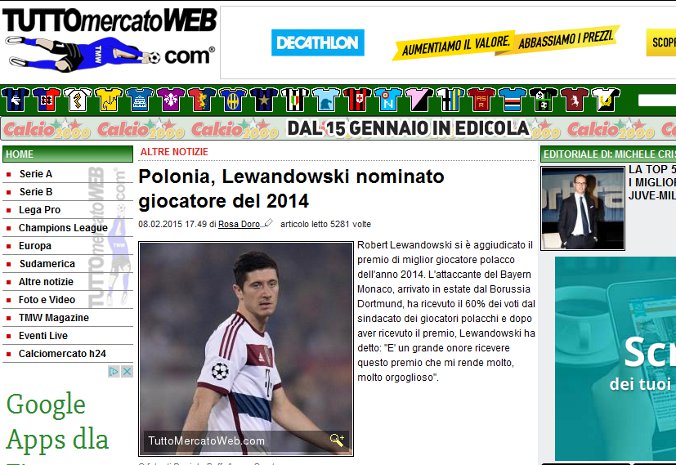This screenshot has height=465, width=676.
Task: Click the AdChoices triangle icon on ad
Action: 114,371
